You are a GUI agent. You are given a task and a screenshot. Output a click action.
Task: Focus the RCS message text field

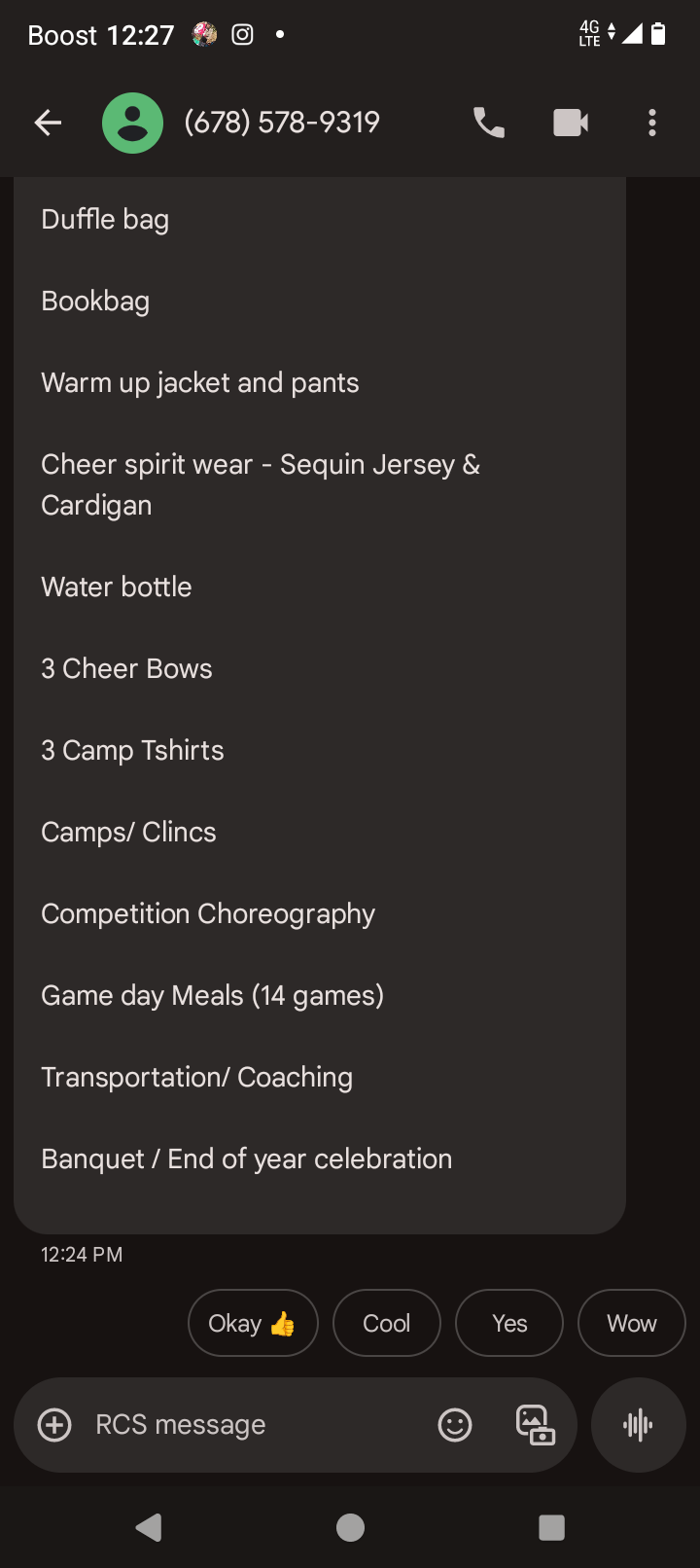(x=253, y=1425)
